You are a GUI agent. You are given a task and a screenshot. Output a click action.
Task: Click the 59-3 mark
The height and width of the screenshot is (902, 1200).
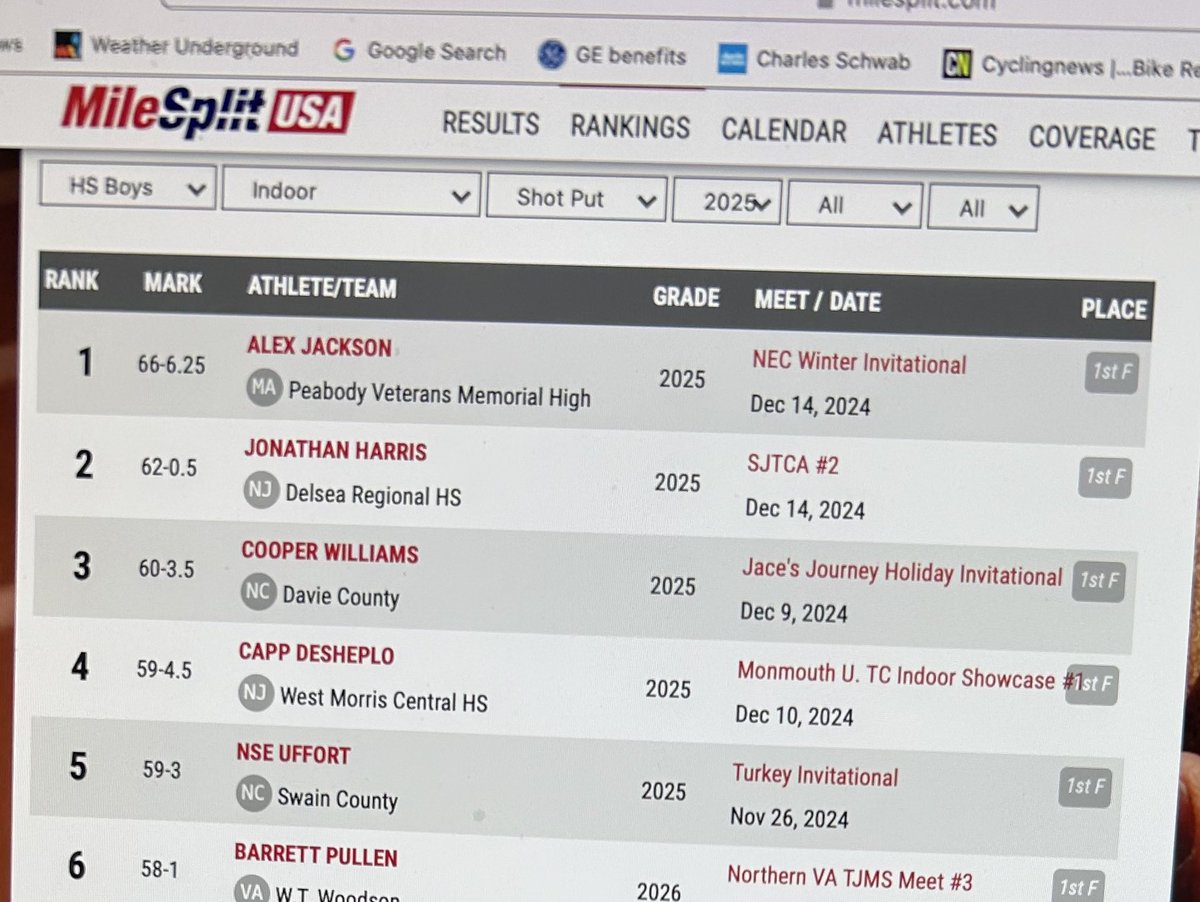(x=160, y=770)
